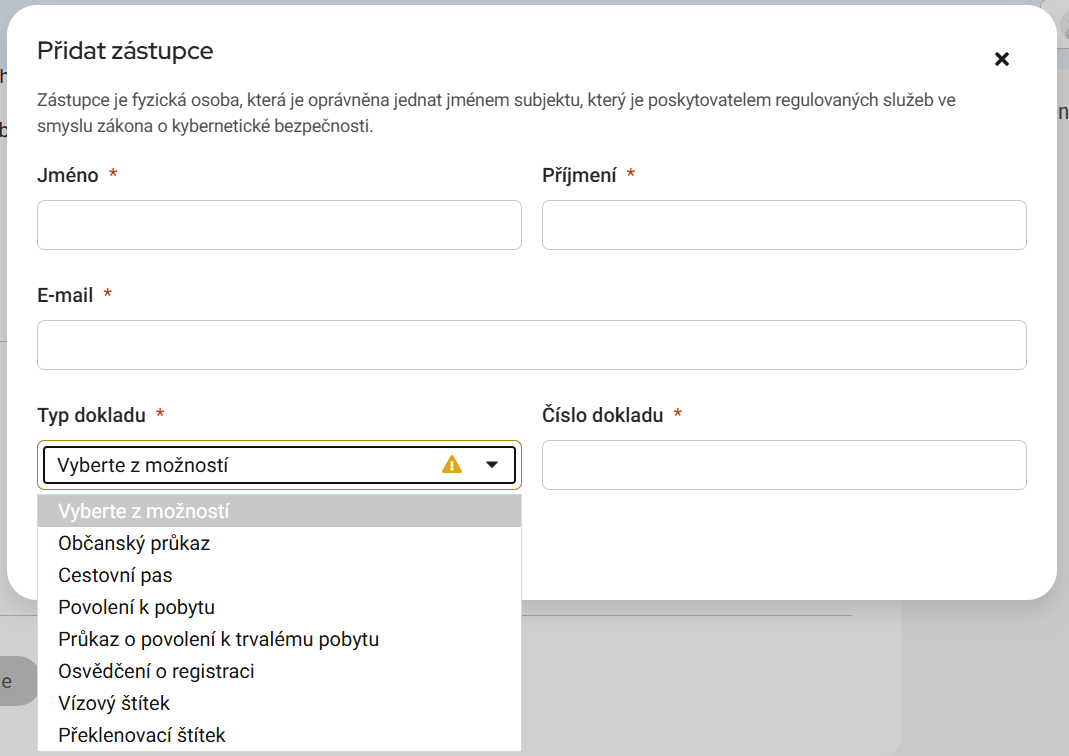Click the 'Jméno' field label
The height and width of the screenshot is (756, 1069).
pos(68,175)
